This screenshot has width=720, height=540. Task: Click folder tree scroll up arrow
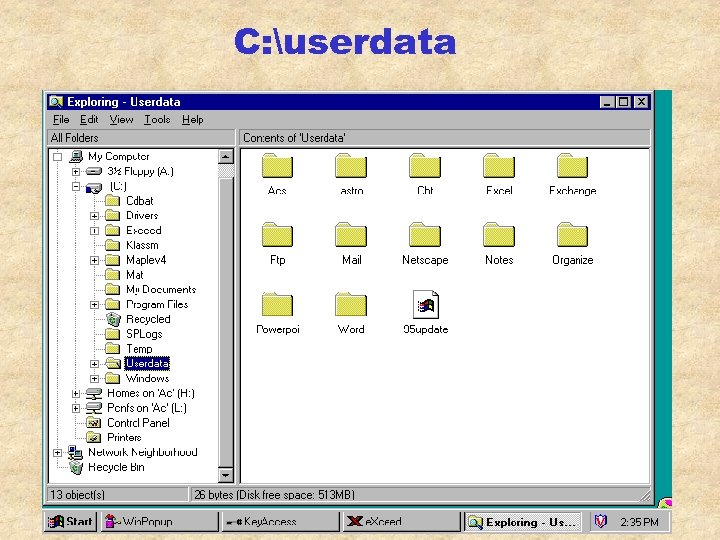225,157
